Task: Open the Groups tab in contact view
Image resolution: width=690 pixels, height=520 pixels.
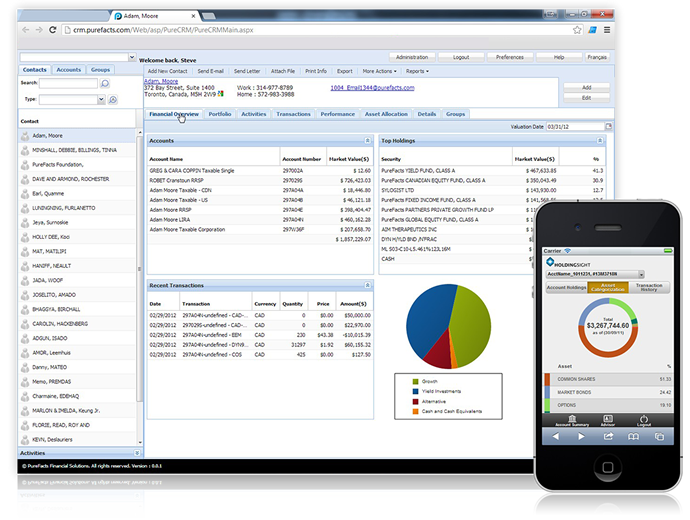Action: [x=455, y=114]
